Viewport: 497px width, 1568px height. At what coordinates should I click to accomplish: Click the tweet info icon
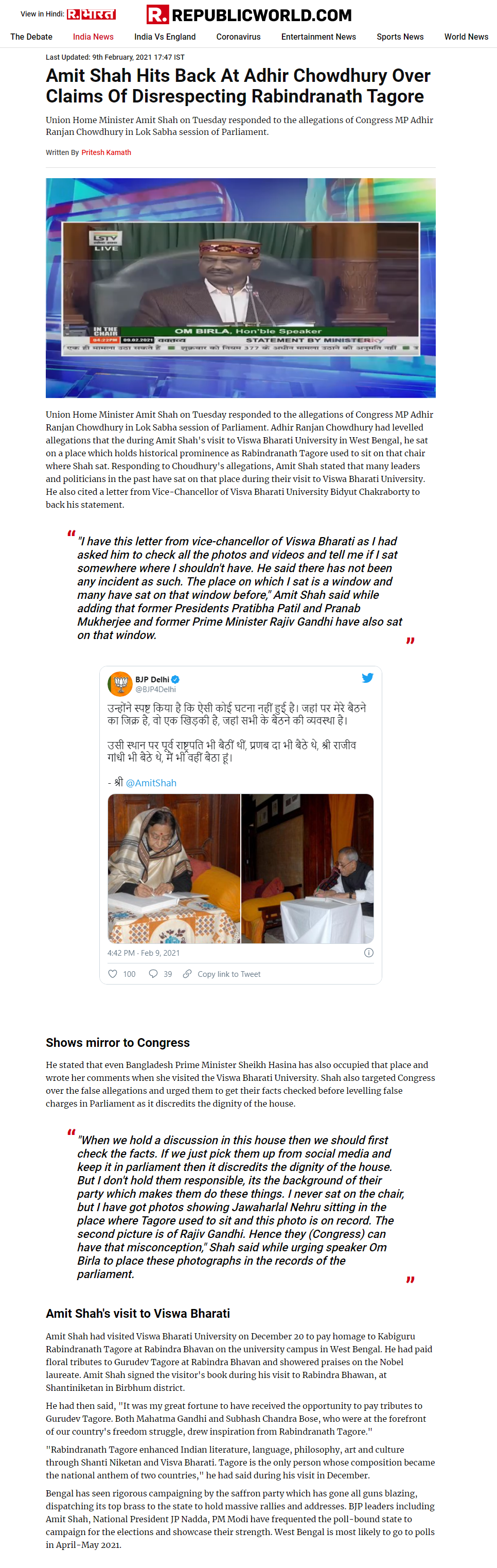[x=369, y=953]
